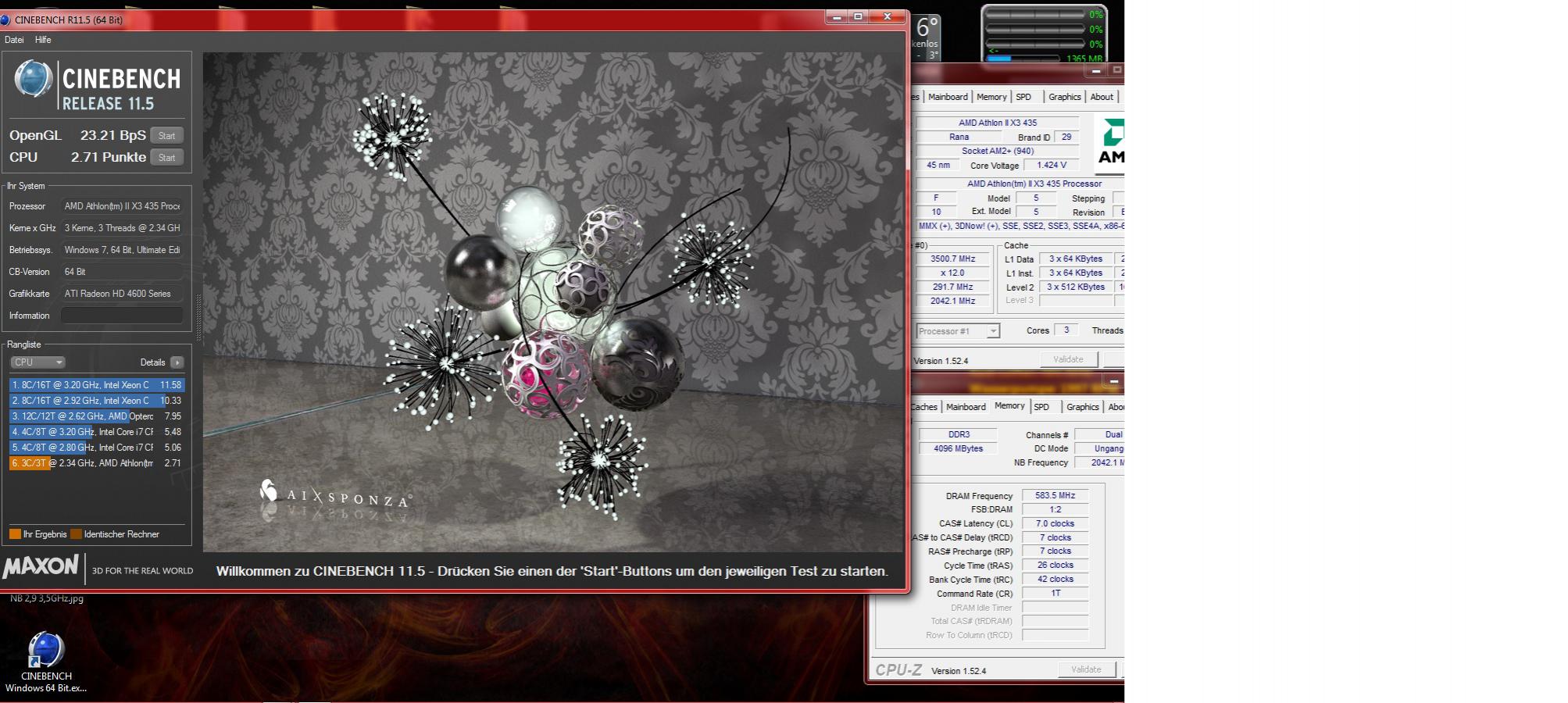Switch to SPD tab in upper CPU-Z
This screenshot has width=1568, height=703.
[1023, 97]
